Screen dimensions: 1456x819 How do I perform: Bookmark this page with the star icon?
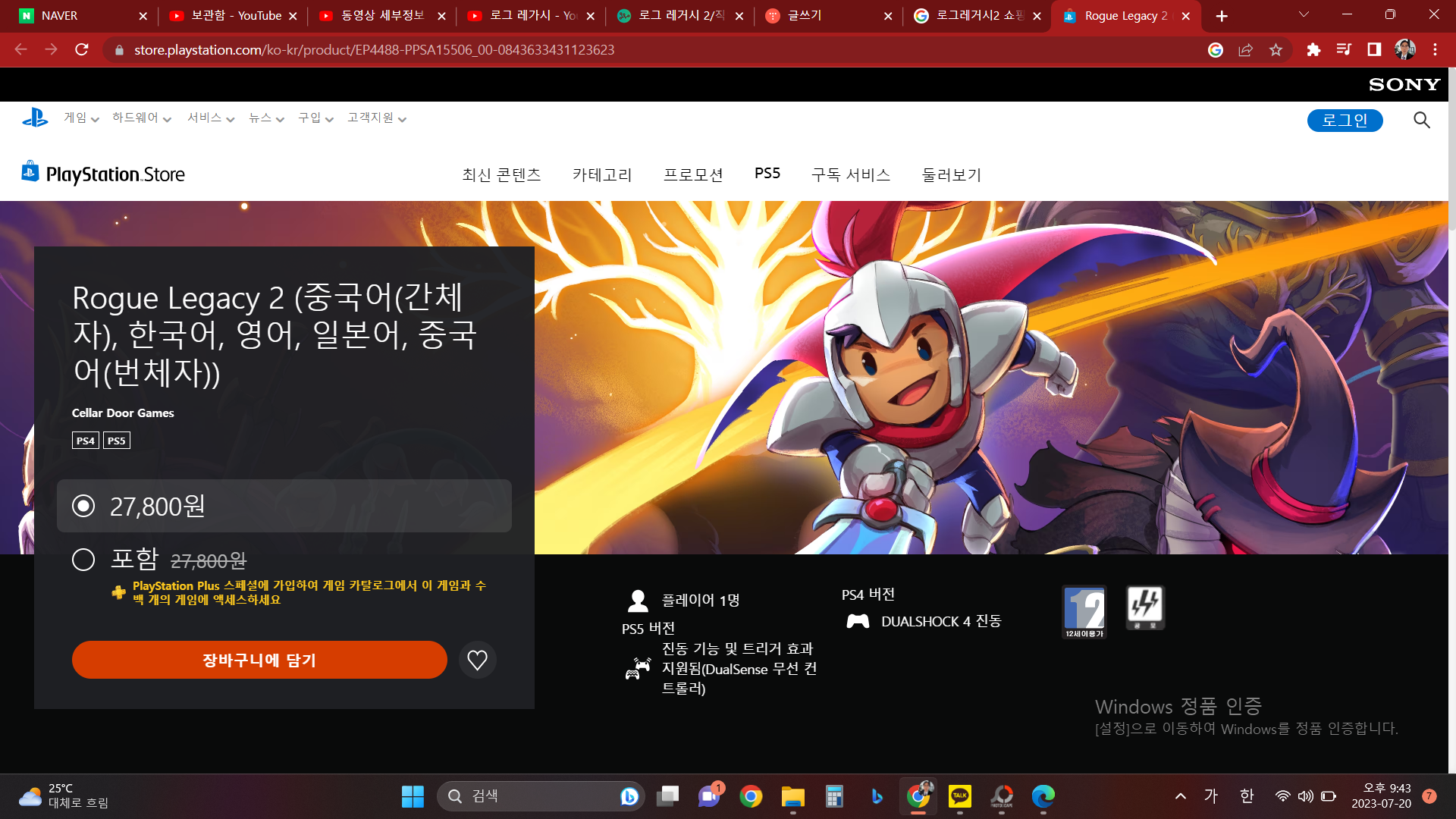coord(1276,50)
